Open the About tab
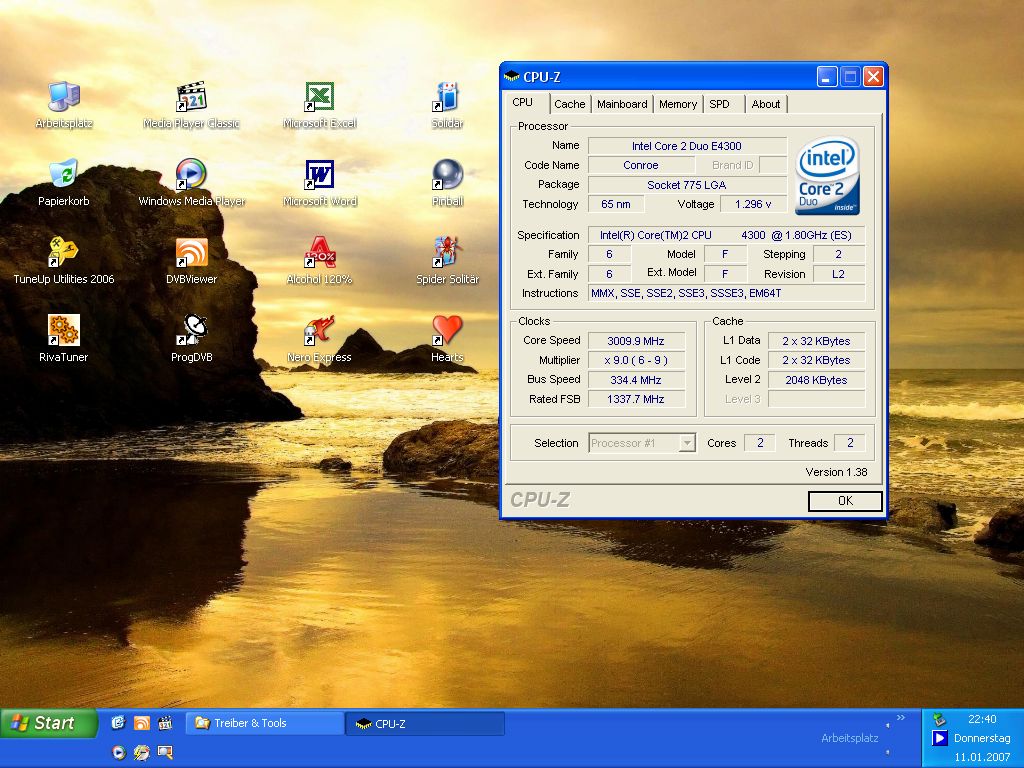1024x768 pixels. point(765,104)
